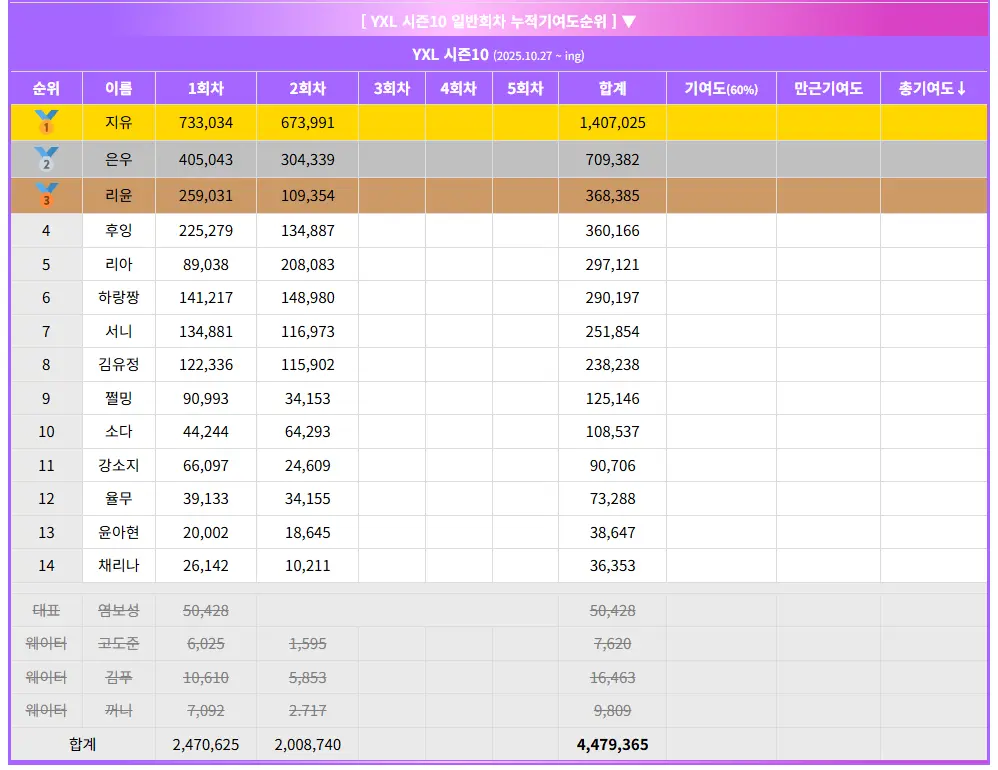Click the 만근기여도 column header

[828, 88]
